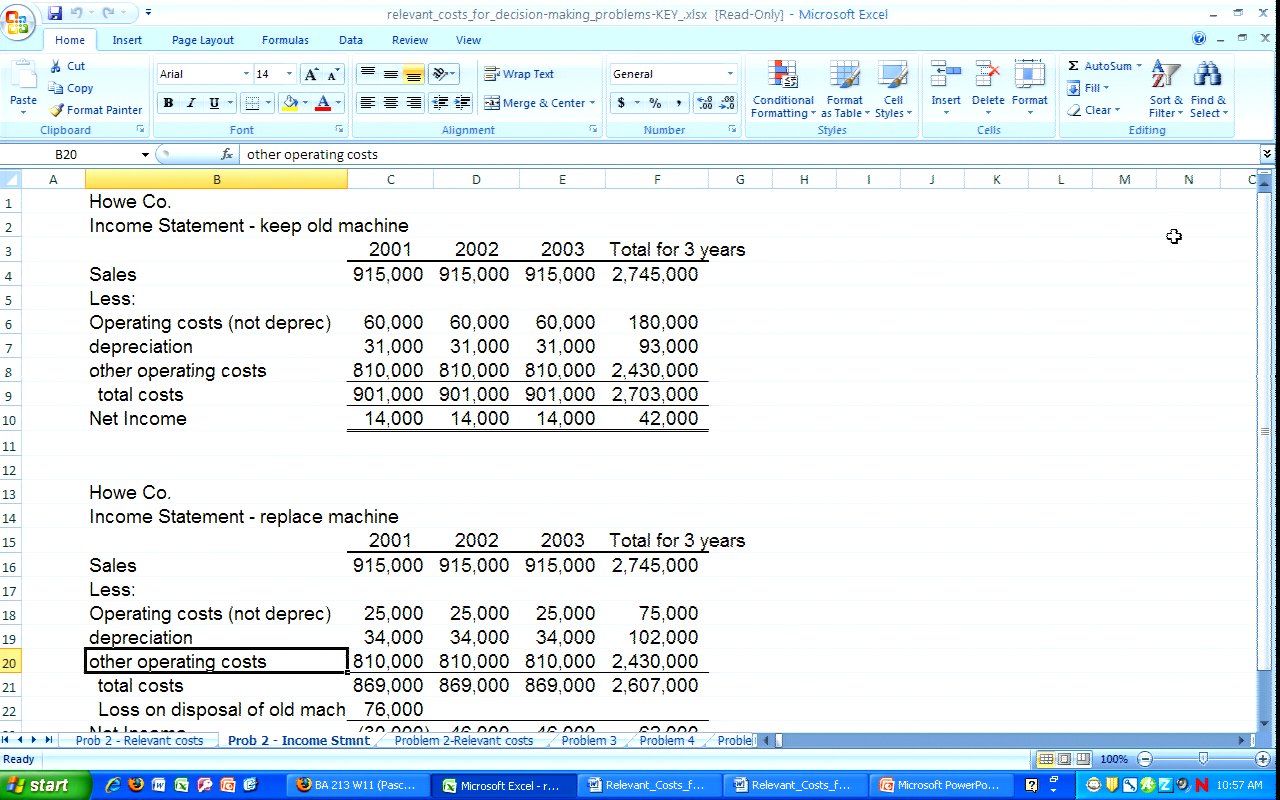Click the Percent Style icon
Screen dimensions: 1280x800
[x=655, y=103]
